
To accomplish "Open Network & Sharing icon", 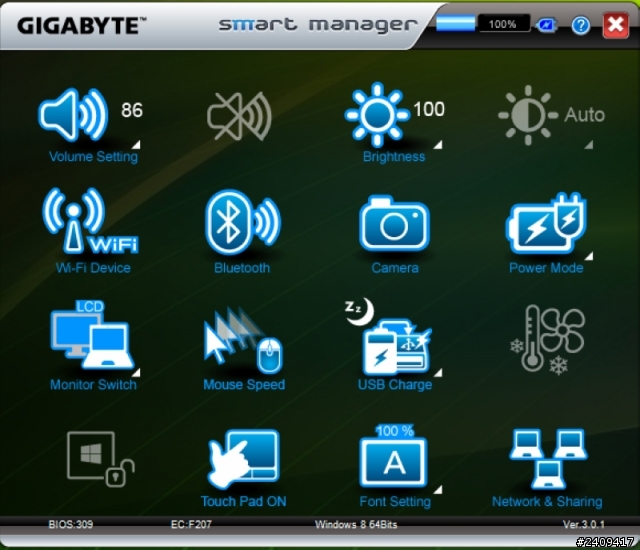I will (x=548, y=459).
